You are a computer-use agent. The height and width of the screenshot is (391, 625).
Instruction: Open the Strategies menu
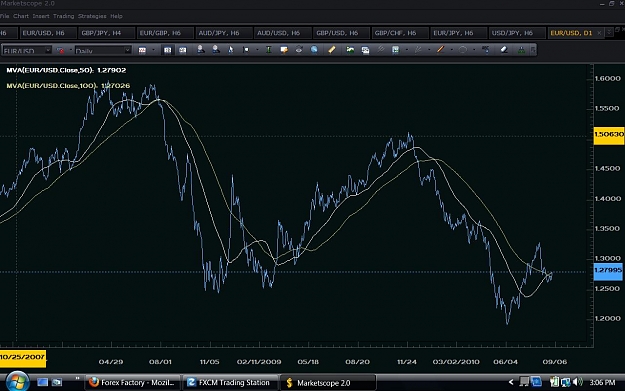coord(92,16)
